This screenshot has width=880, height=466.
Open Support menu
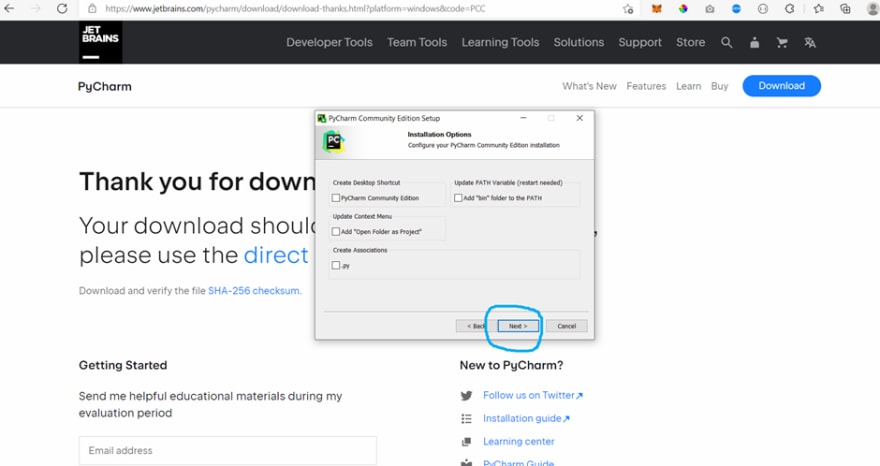coord(640,43)
